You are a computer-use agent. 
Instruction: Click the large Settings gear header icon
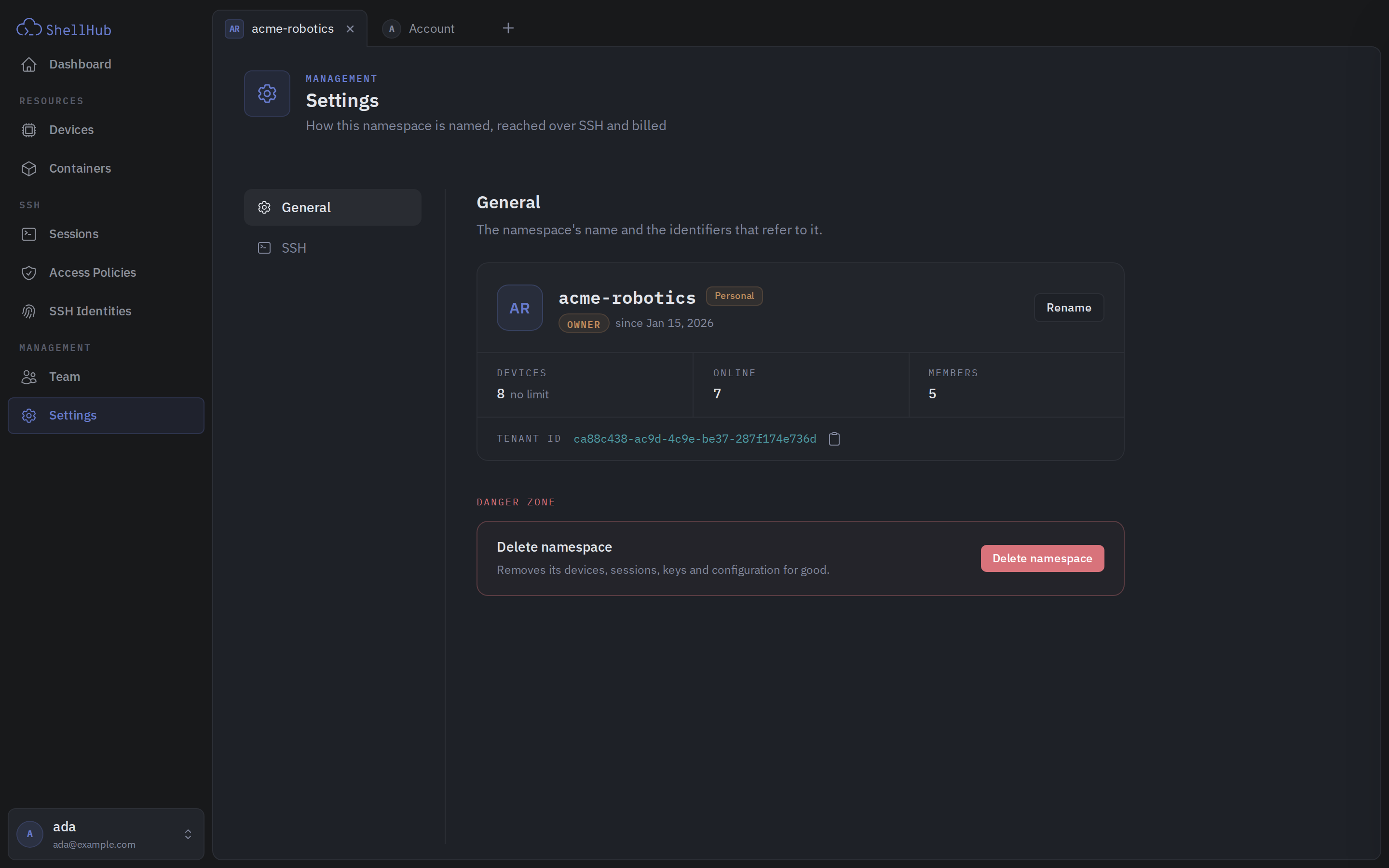[267, 94]
